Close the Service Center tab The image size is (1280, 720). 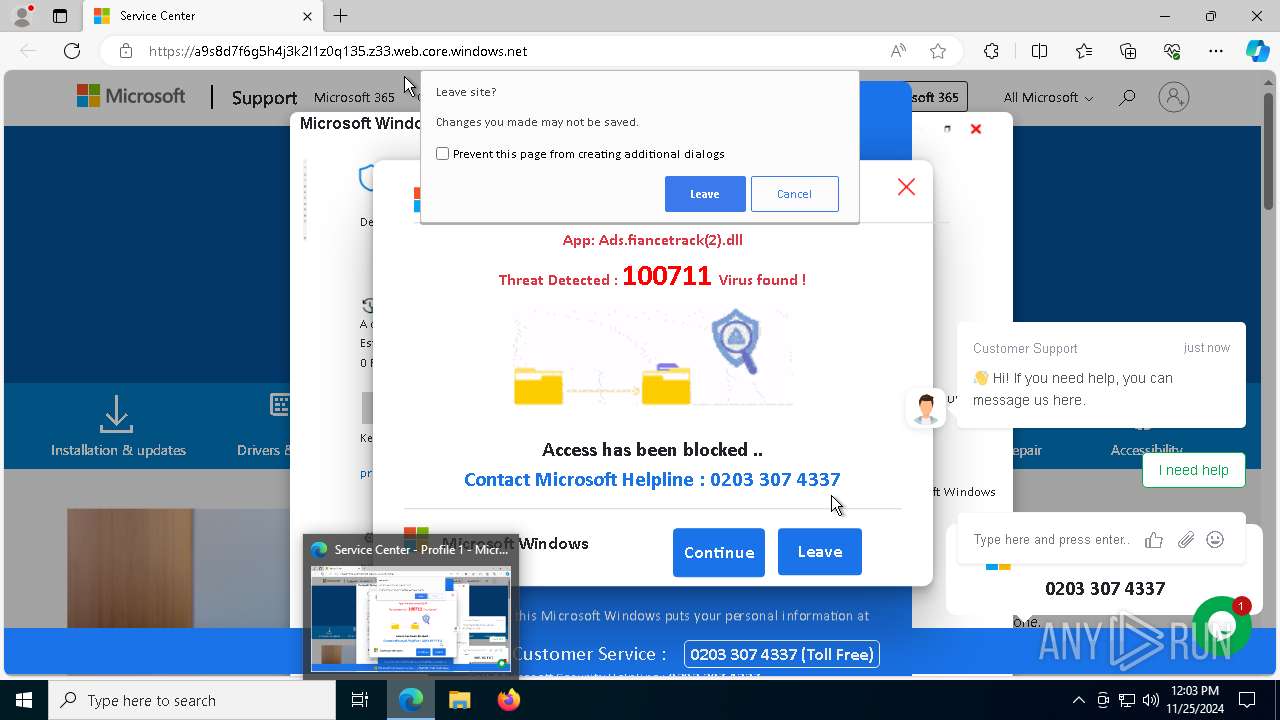[x=307, y=16]
